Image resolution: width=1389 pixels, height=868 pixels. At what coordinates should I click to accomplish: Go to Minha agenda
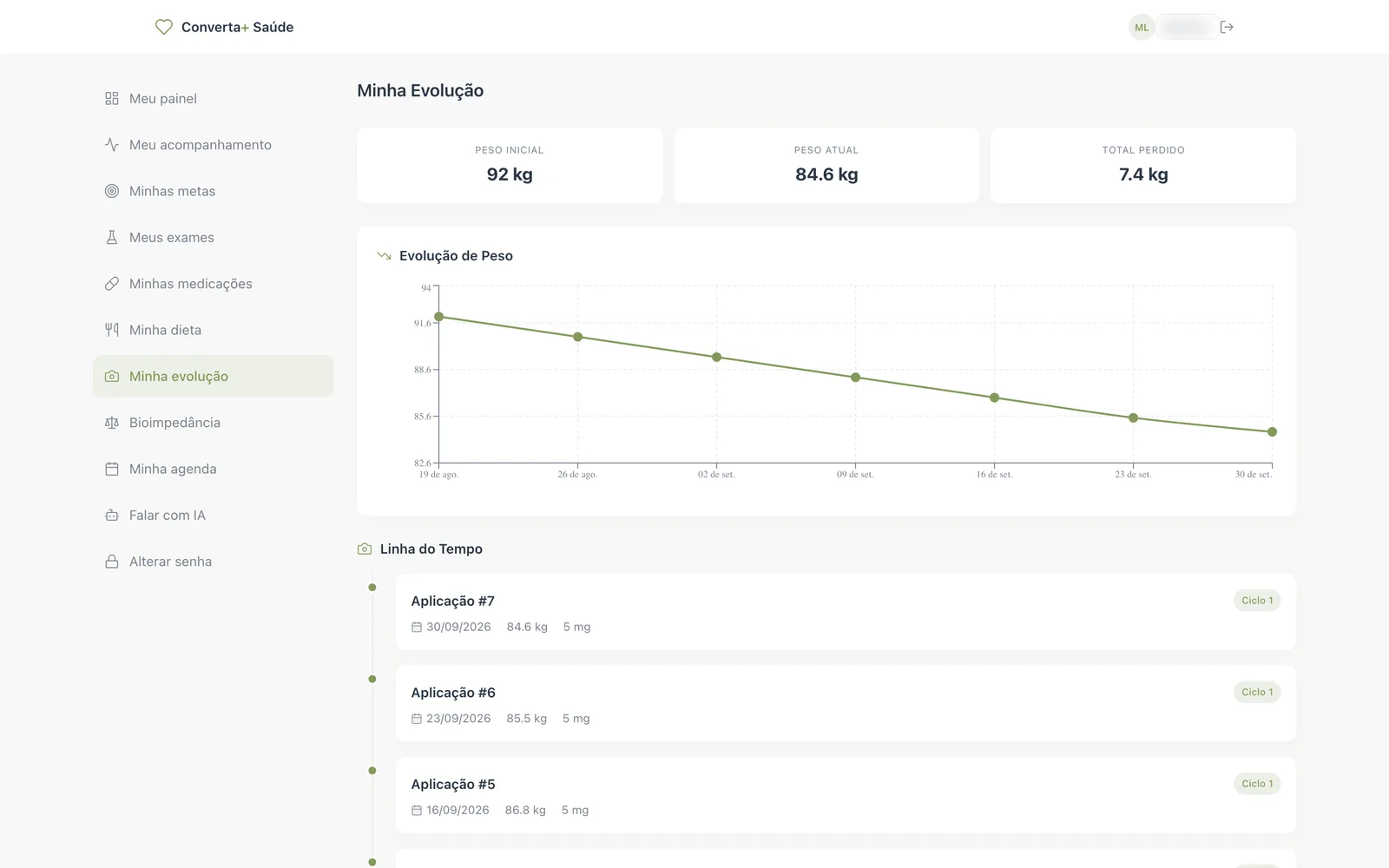[x=213, y=469]
